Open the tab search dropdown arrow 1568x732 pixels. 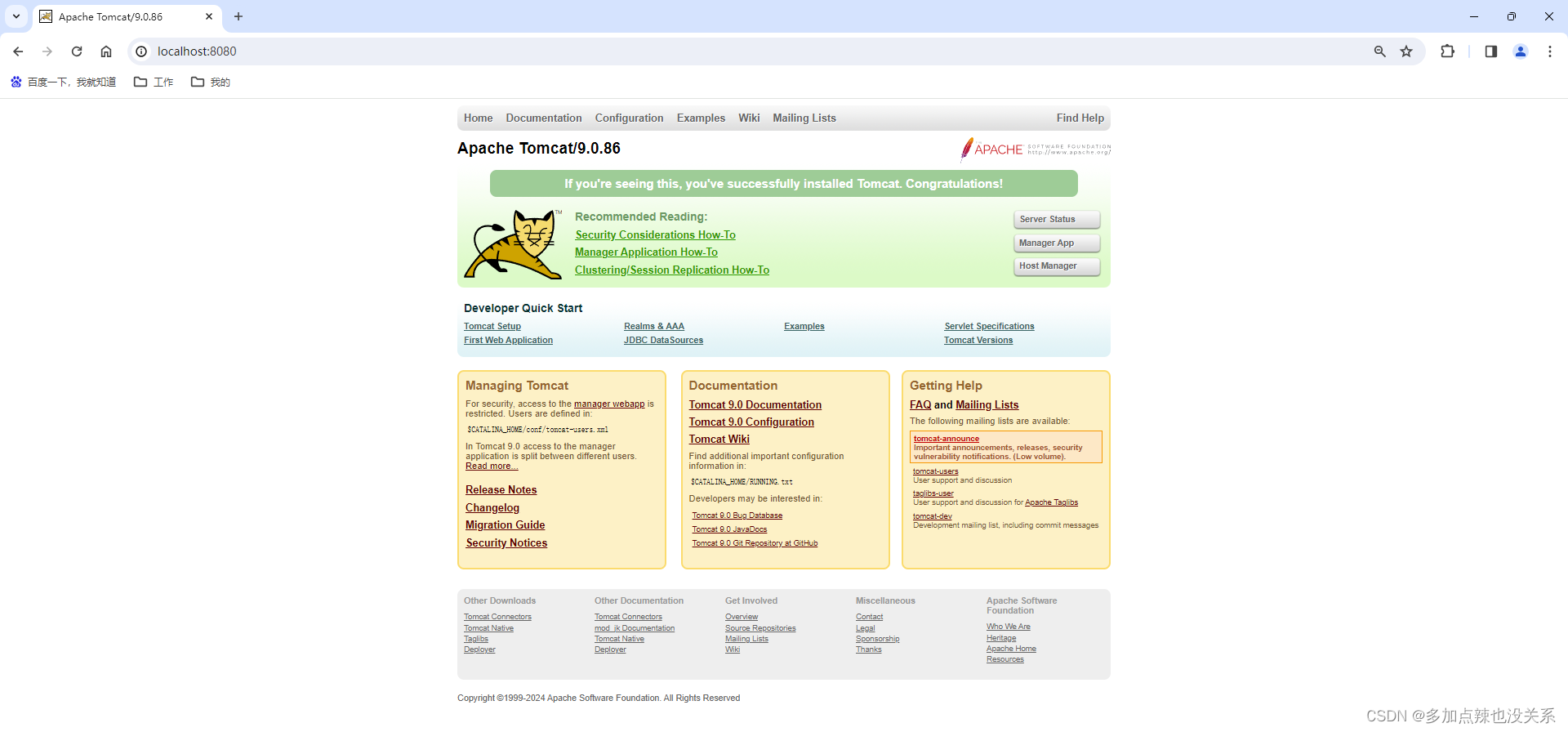point(16,16)
